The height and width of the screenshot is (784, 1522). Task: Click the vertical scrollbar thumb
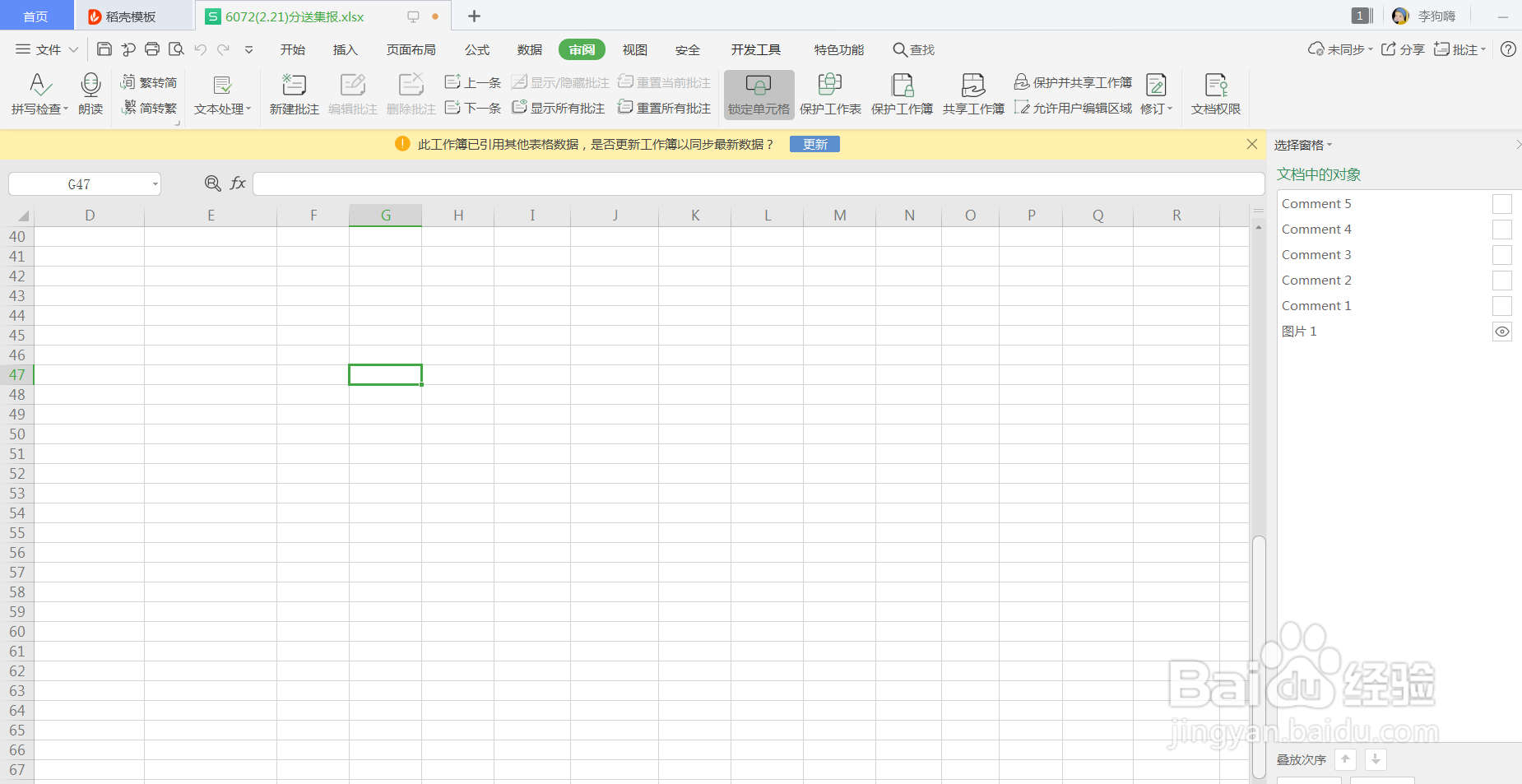coord(1259,656)
